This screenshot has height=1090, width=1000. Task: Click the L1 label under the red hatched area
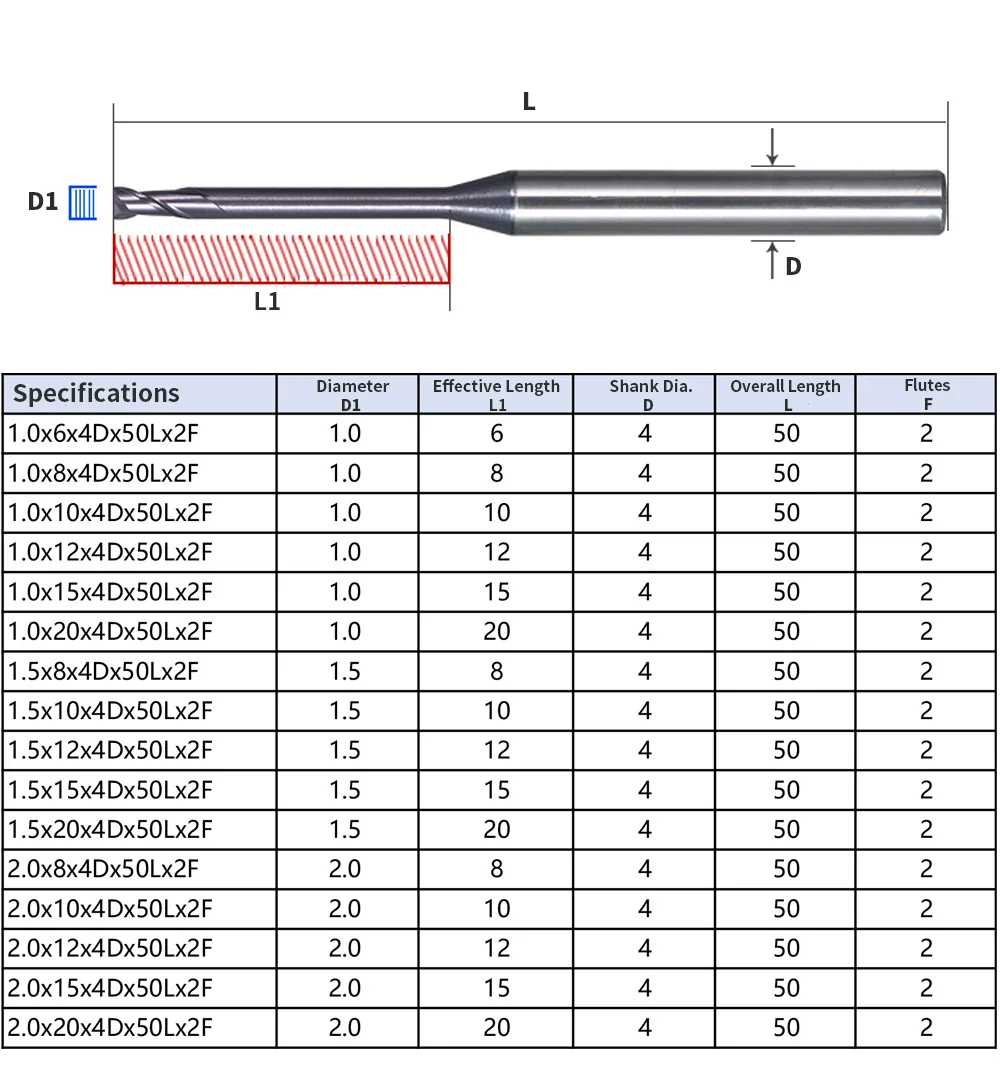click(267, 302)
